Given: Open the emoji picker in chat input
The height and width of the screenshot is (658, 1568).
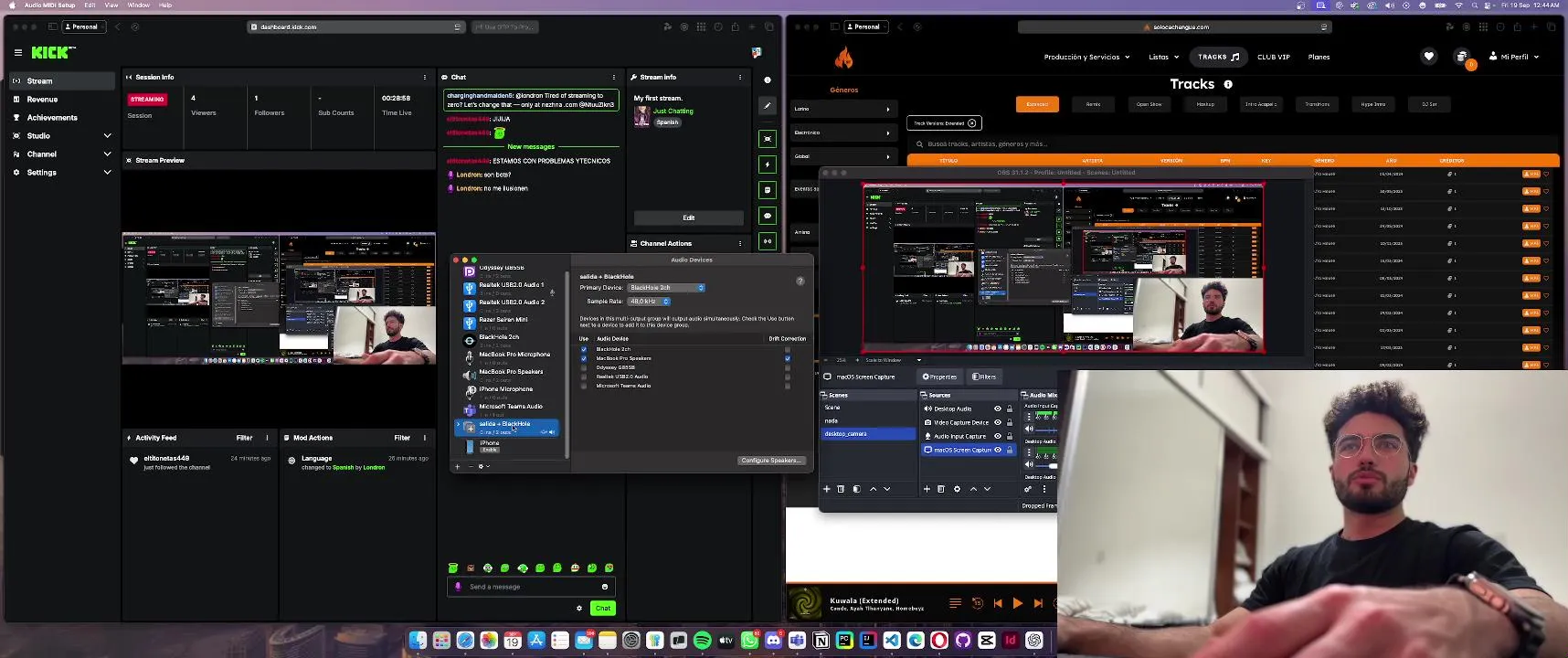Looking at the screenshot, I should pyautogui.click(x=605, y=587).
